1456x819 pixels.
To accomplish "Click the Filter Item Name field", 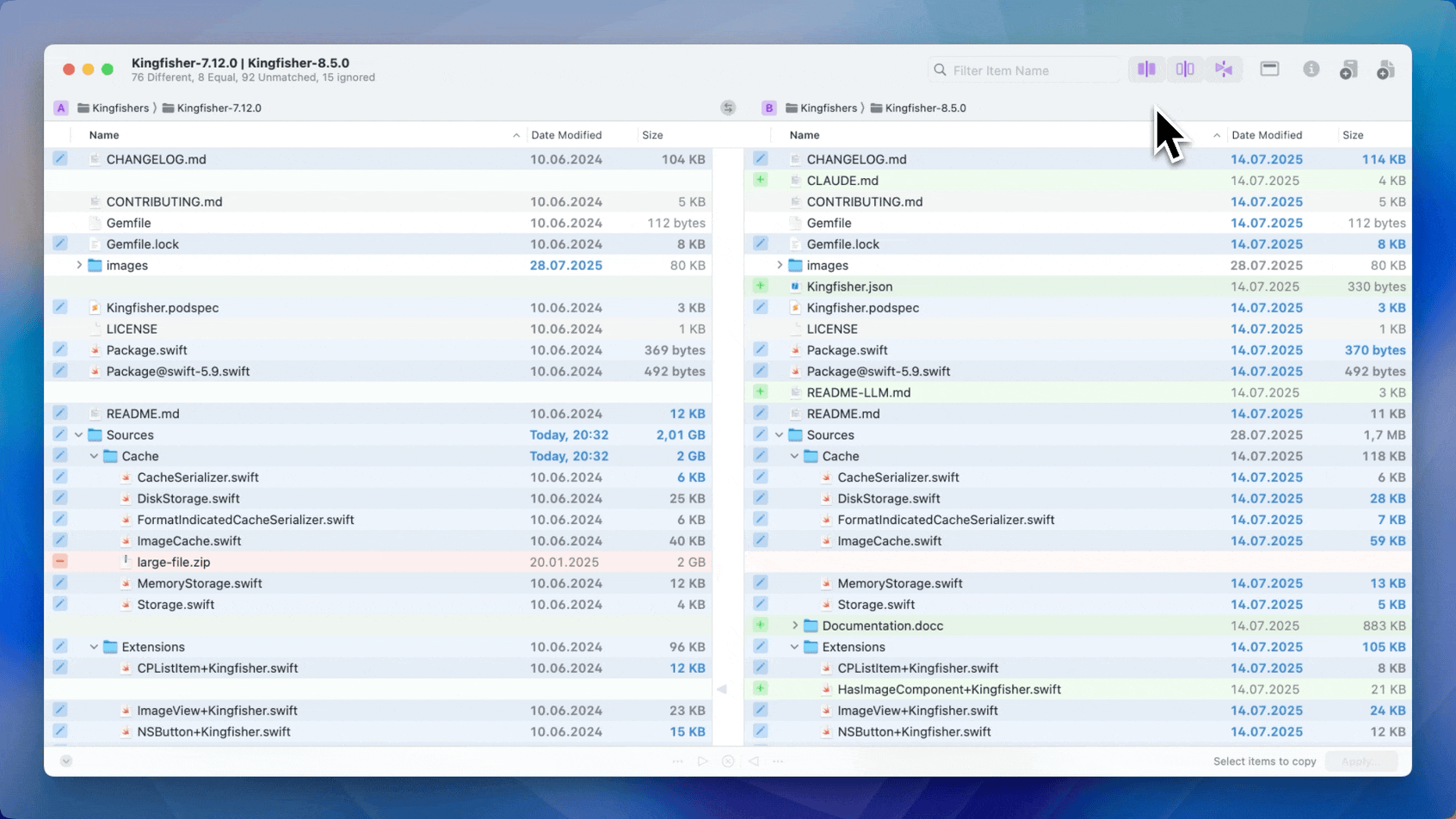I will pos(1024,70).
